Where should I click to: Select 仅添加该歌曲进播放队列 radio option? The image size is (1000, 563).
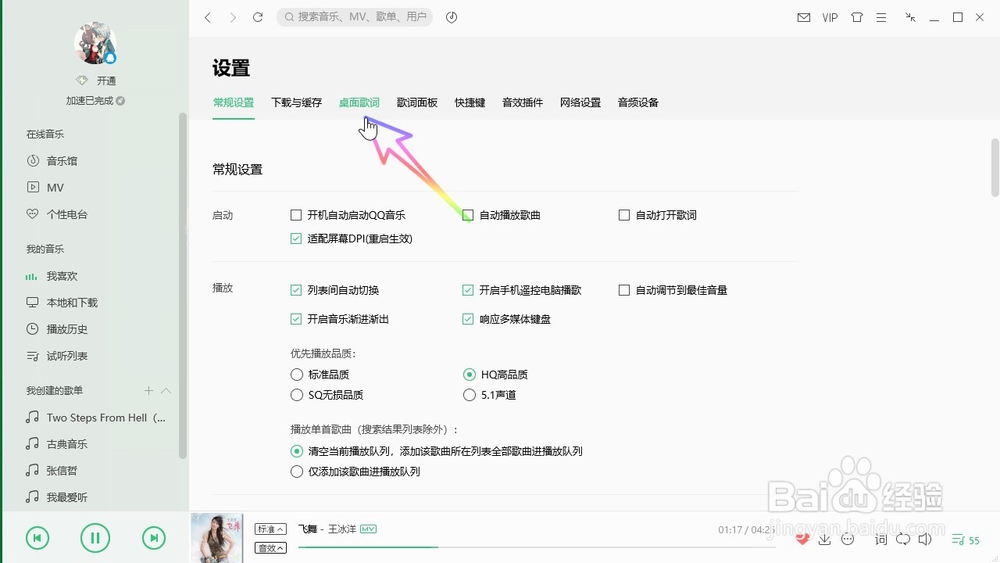coord(297,471)
